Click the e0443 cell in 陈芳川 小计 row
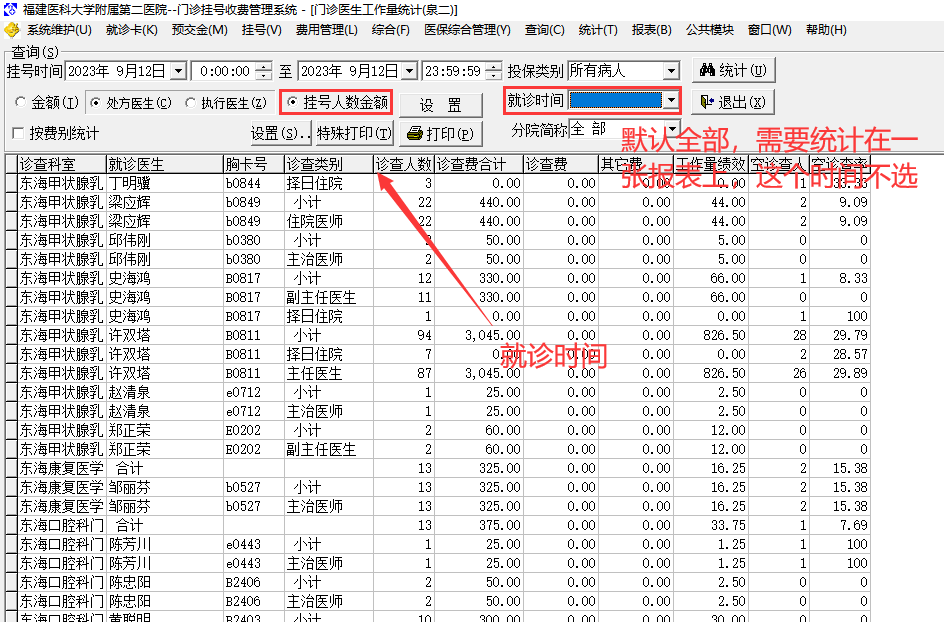 tap(253, 544)
